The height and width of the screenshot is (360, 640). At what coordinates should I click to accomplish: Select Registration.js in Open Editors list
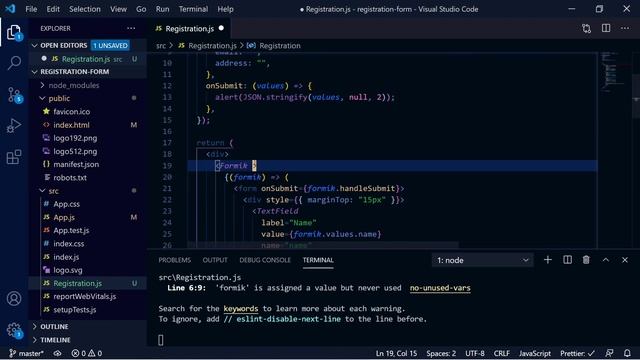click(86, 59)
